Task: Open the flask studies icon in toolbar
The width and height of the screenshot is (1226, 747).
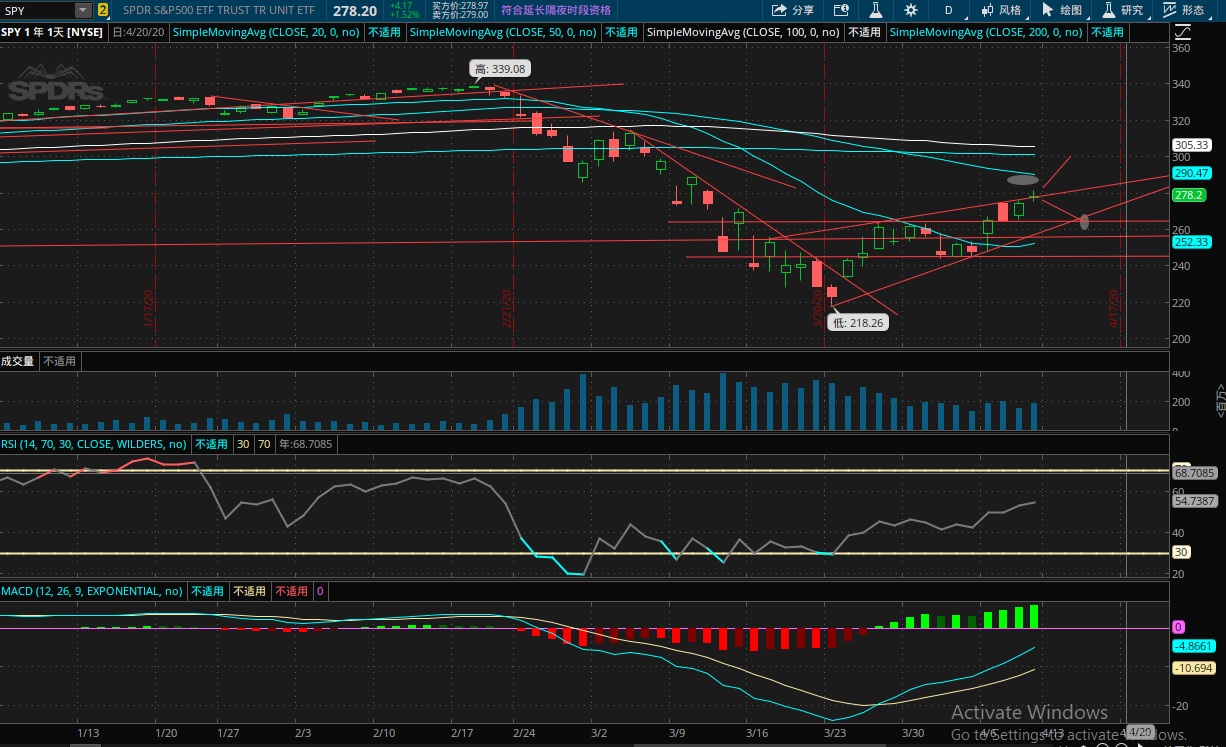Action: tap(875, 10)
